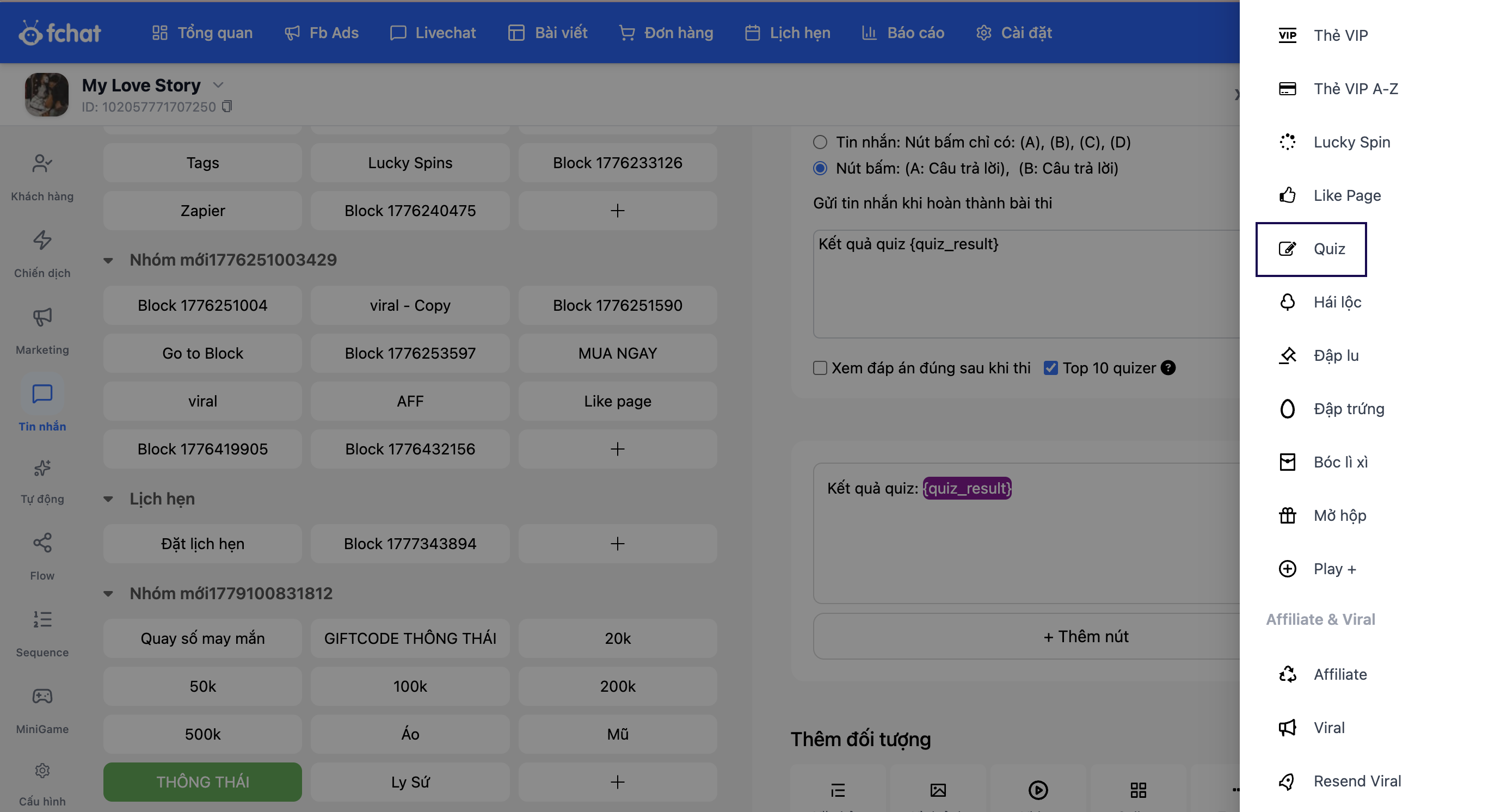The image size is (1501, 812).
Task: Open THÔNG THÁI green block
Action: point(202,782)
